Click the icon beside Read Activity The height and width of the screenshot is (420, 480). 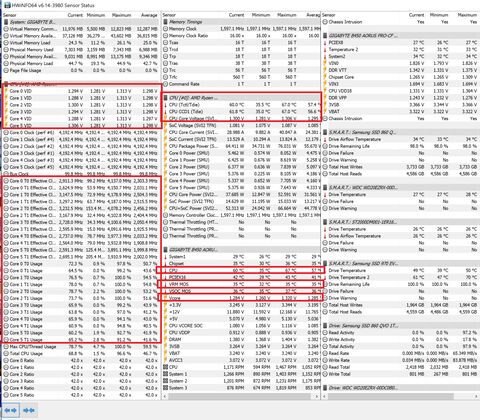325,332
